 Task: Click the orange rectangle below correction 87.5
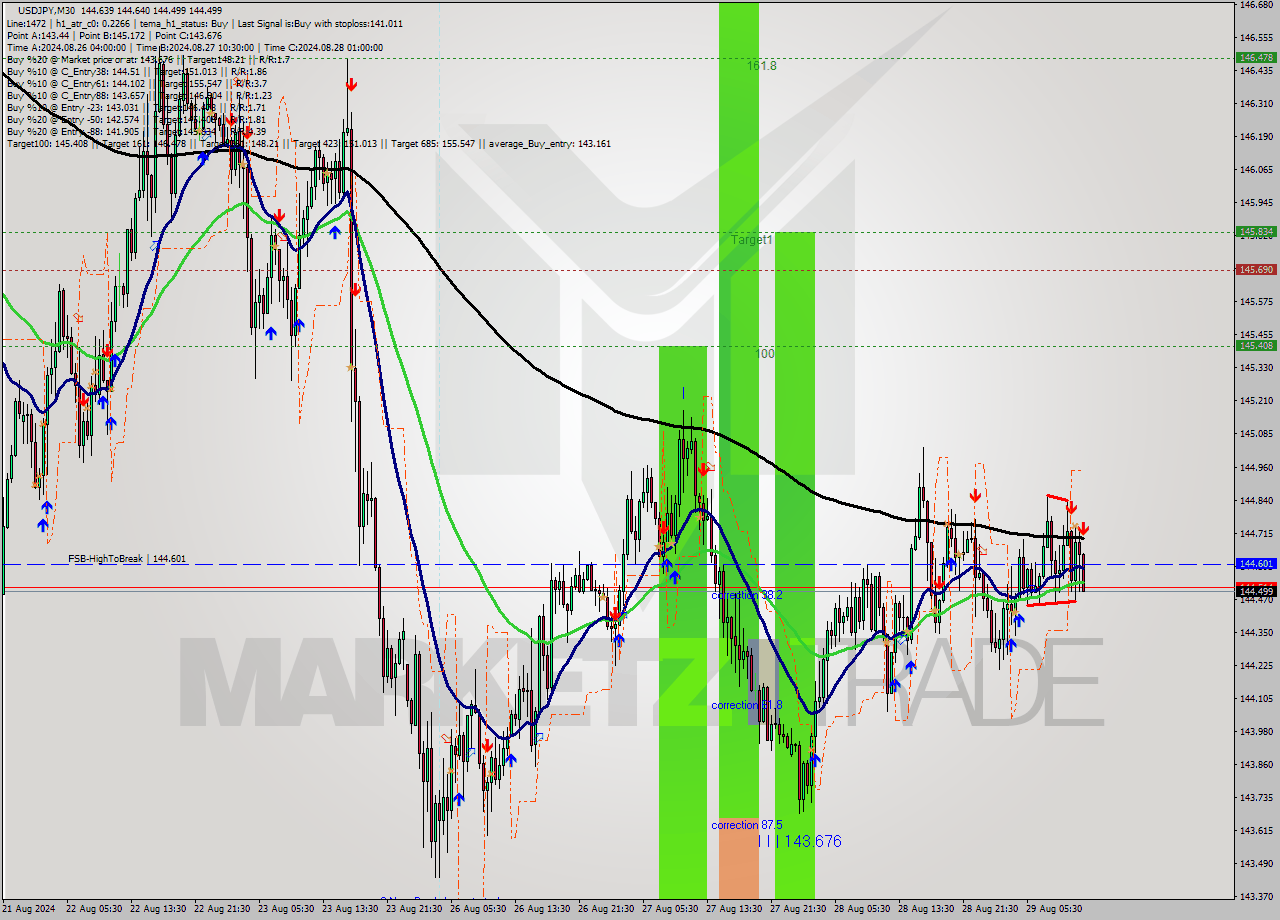pos(739,858)
